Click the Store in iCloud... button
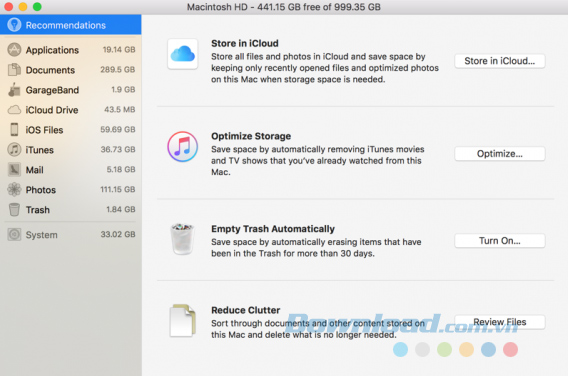Screen dimensions: 568x376 coord(500,61)
